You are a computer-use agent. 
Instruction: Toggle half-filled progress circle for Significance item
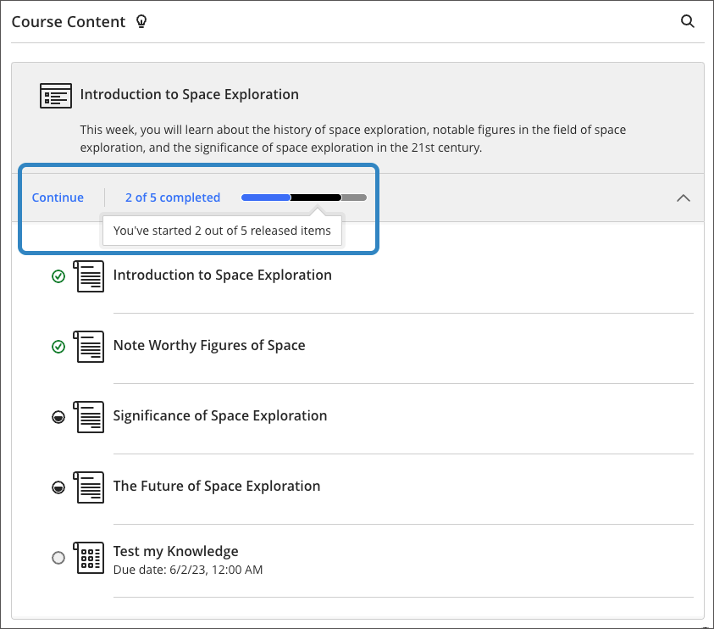(x=58, y=417)
